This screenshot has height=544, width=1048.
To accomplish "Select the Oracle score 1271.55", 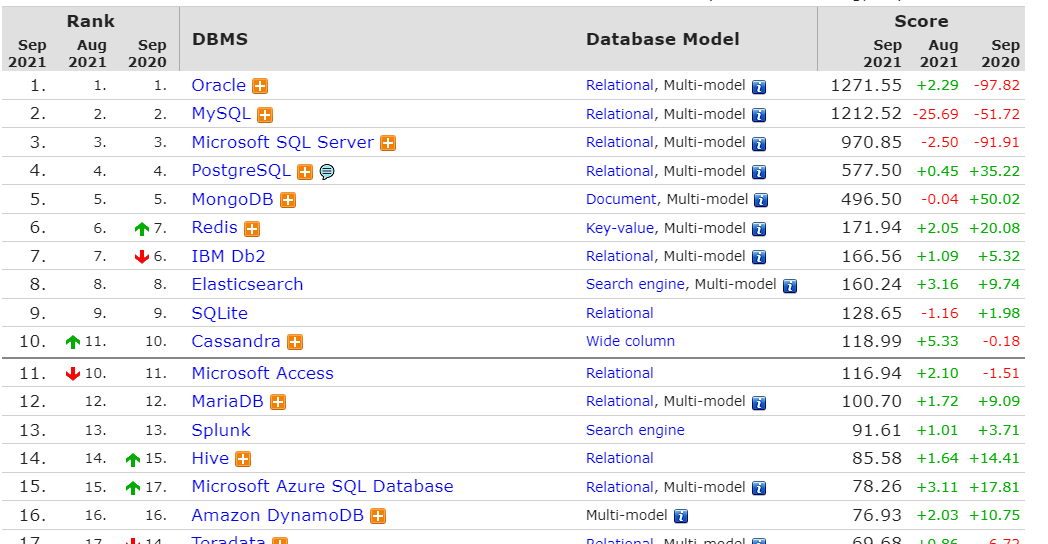I will pos(866,86).
